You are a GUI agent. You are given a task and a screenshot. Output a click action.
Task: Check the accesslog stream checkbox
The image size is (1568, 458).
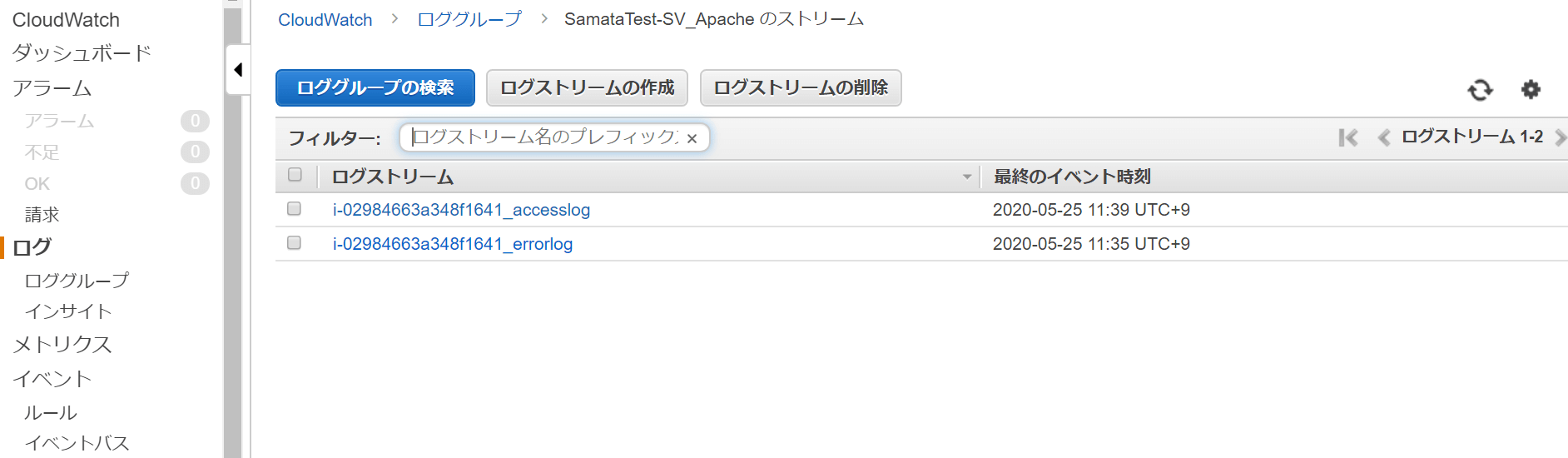pos(294,208)
